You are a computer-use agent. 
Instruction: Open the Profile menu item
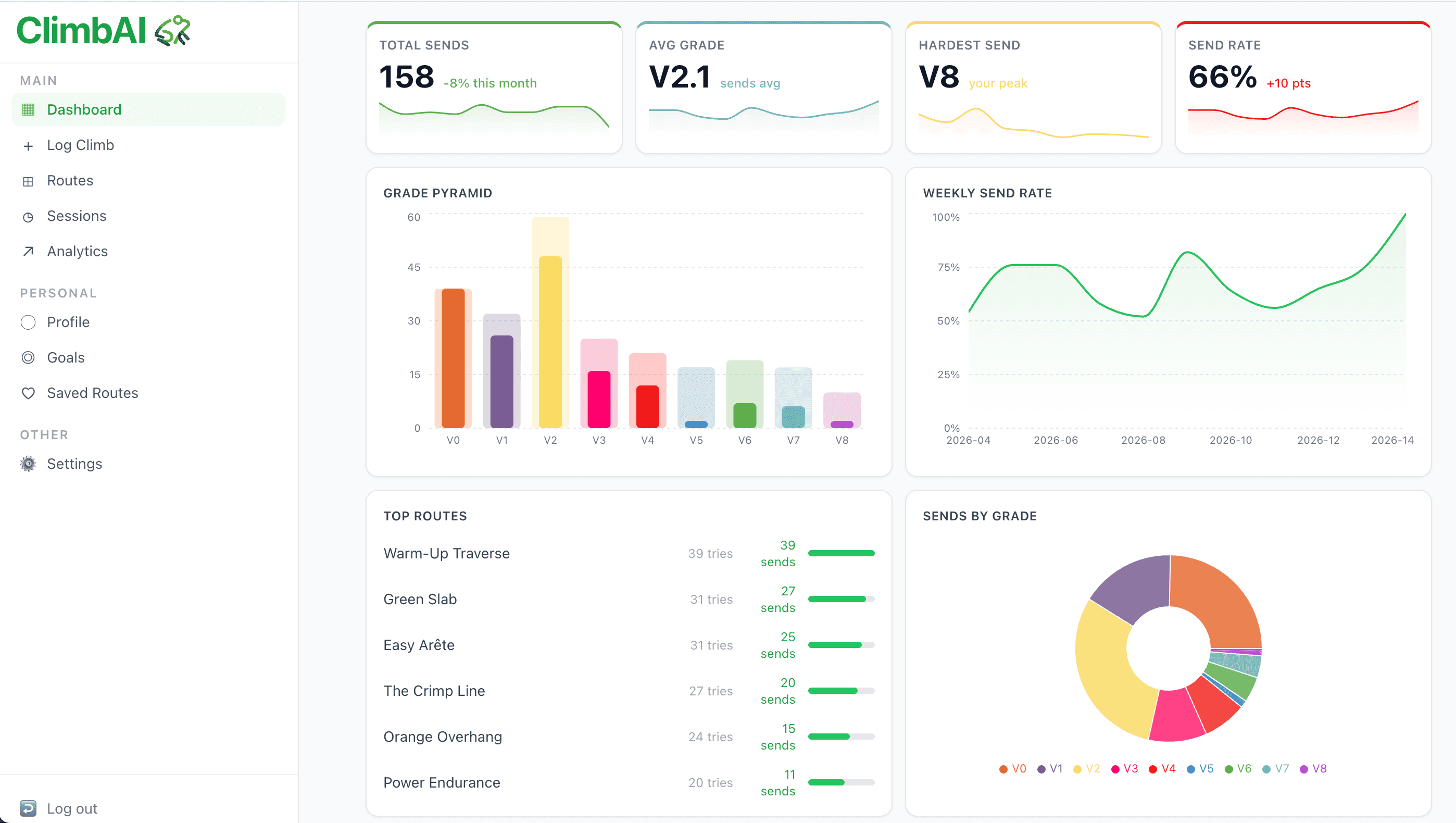click(x=68, y=322)
